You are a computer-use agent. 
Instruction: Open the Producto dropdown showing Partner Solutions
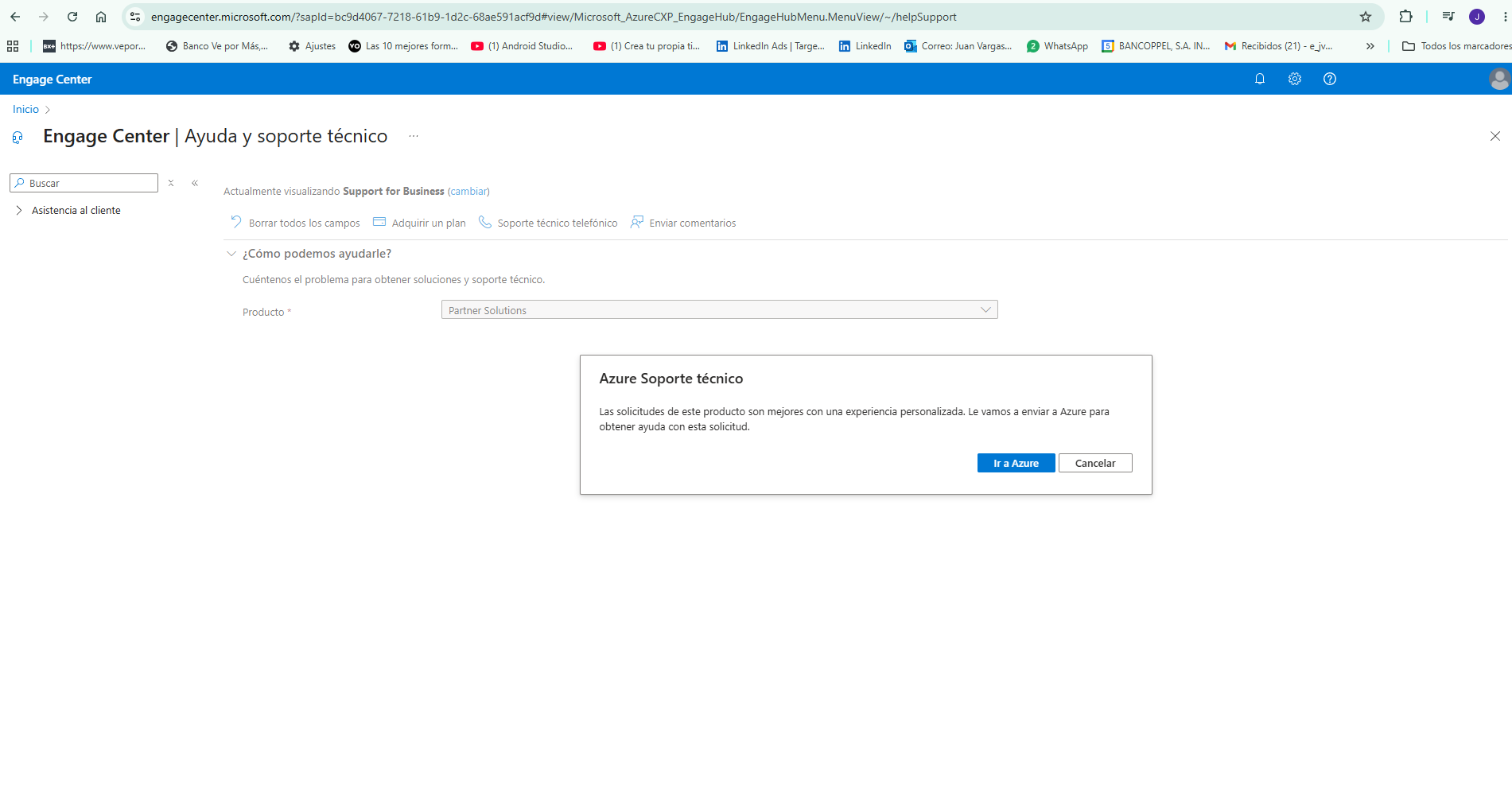click(x=719, y=310)
